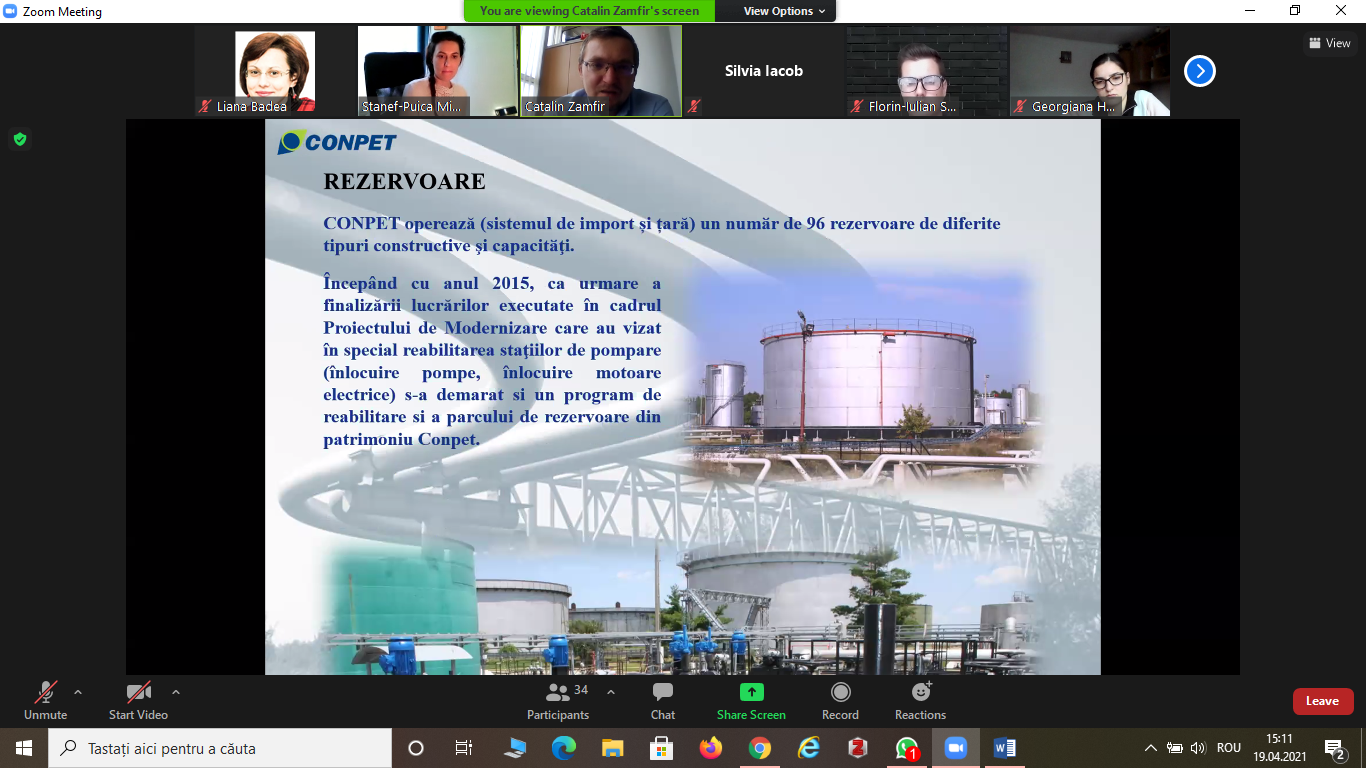Click REZERVOARE slide heading
The width and height of the screenshot is (1366, 768).
404,182
